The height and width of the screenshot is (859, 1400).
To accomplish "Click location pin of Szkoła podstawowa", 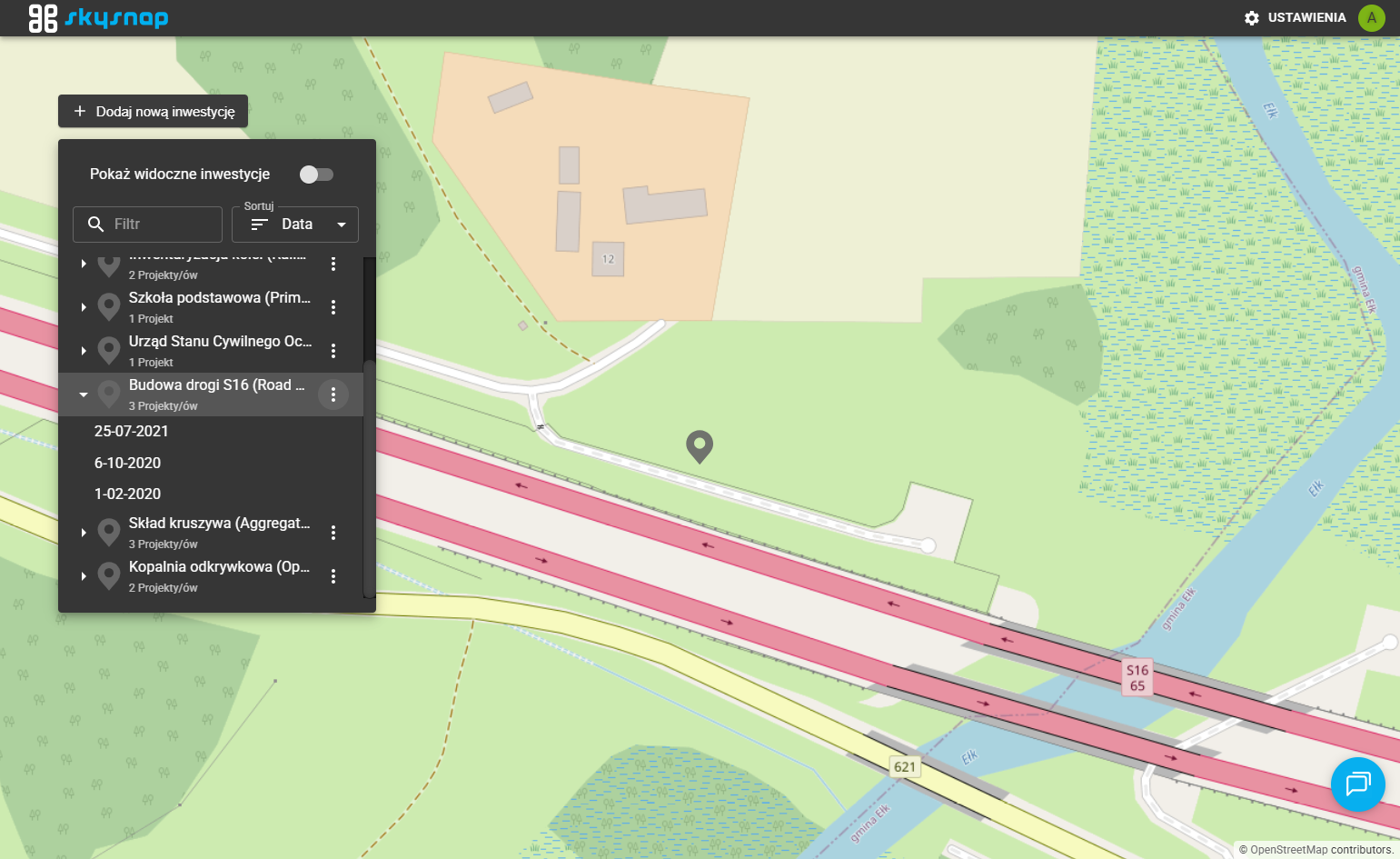I will (109, 306).
